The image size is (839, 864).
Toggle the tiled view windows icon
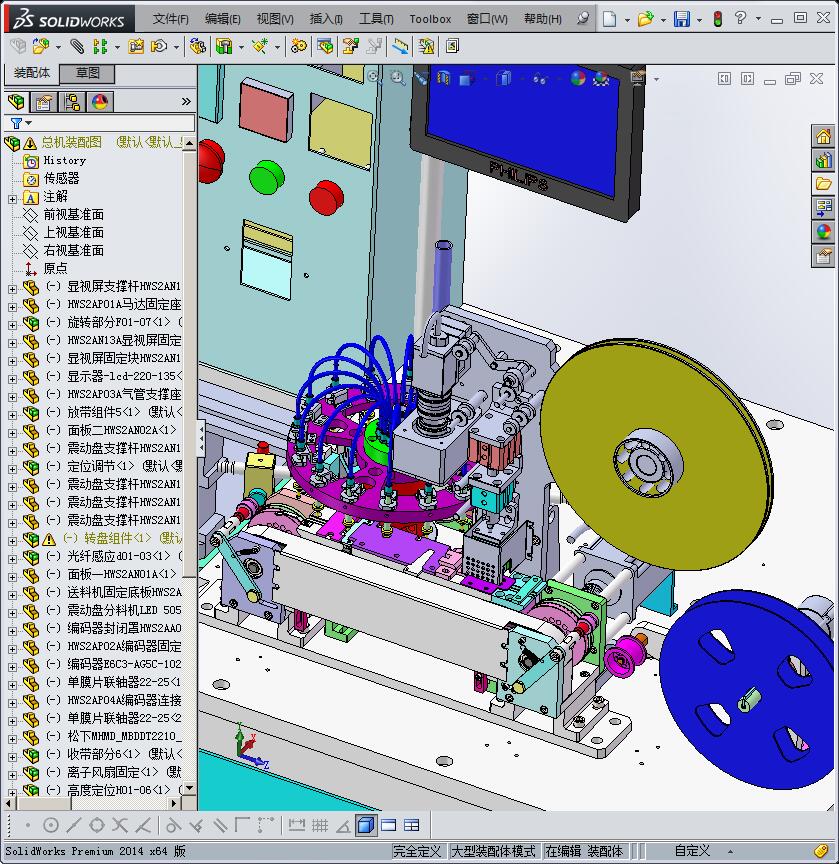pyautogui.click(x=412, y=825)
